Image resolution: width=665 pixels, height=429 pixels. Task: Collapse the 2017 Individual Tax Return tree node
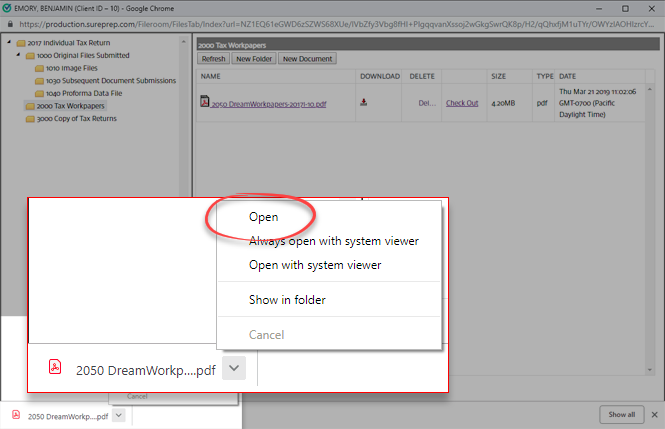point(8,43)
